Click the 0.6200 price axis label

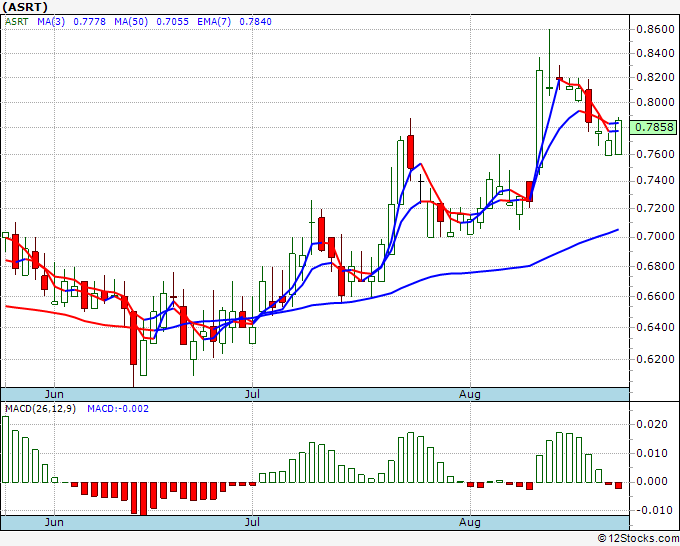pos(655,359)
